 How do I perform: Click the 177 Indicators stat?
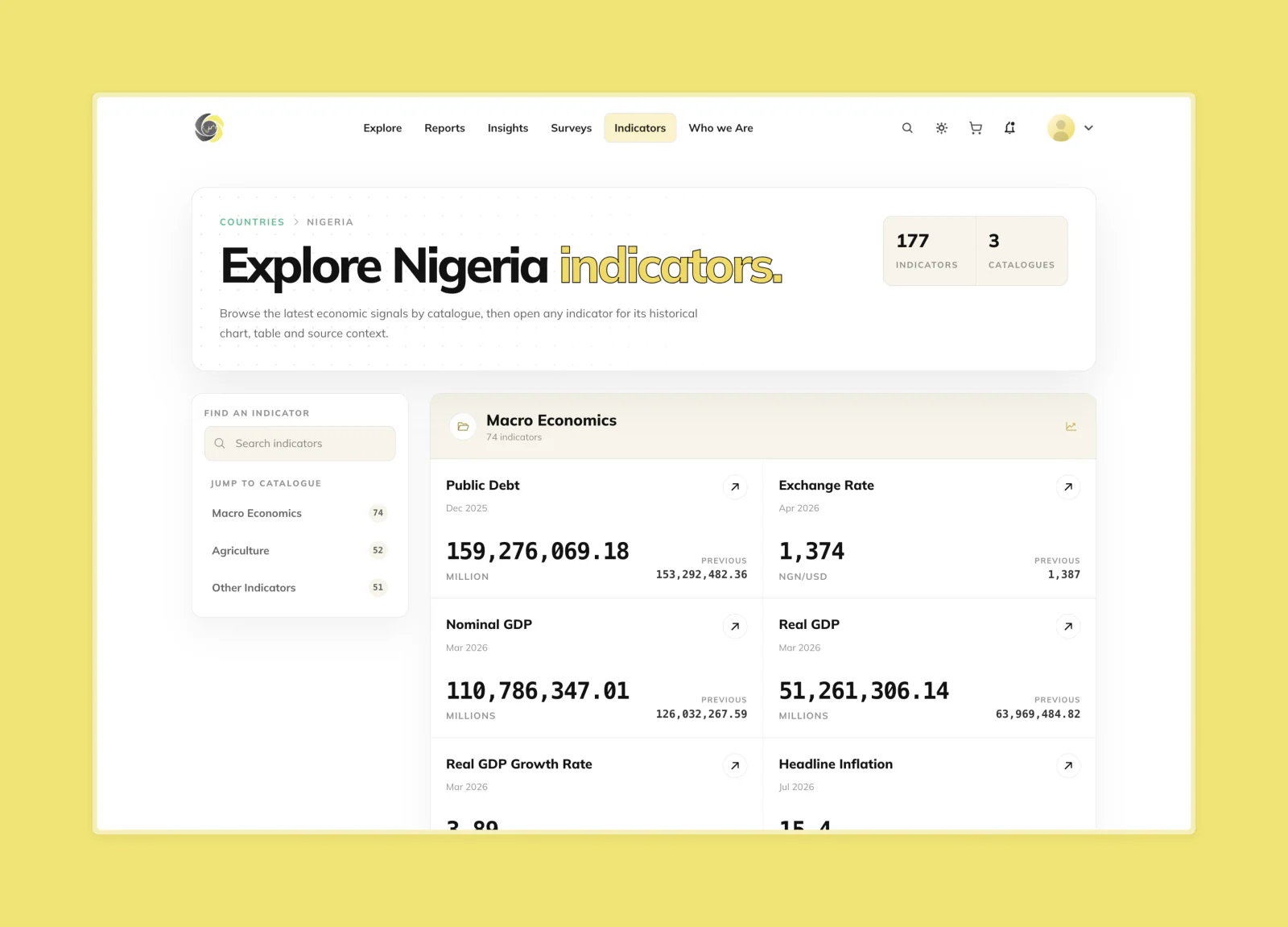pos(929,250)
